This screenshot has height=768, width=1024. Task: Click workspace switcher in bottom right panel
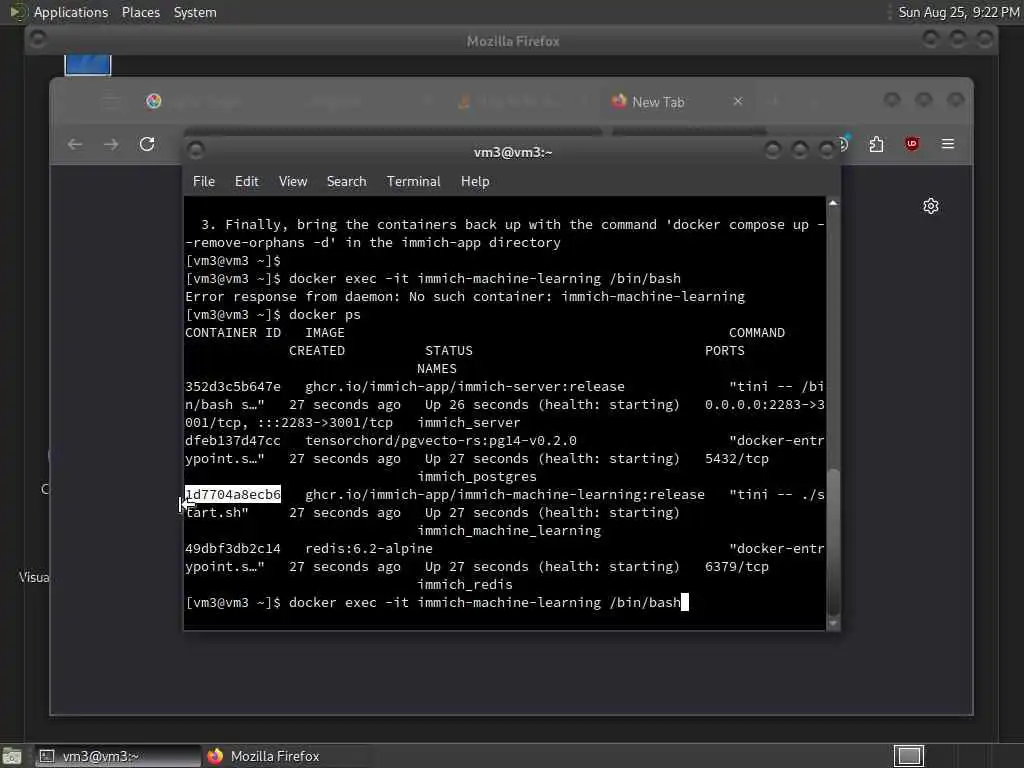tap(909, 756)
